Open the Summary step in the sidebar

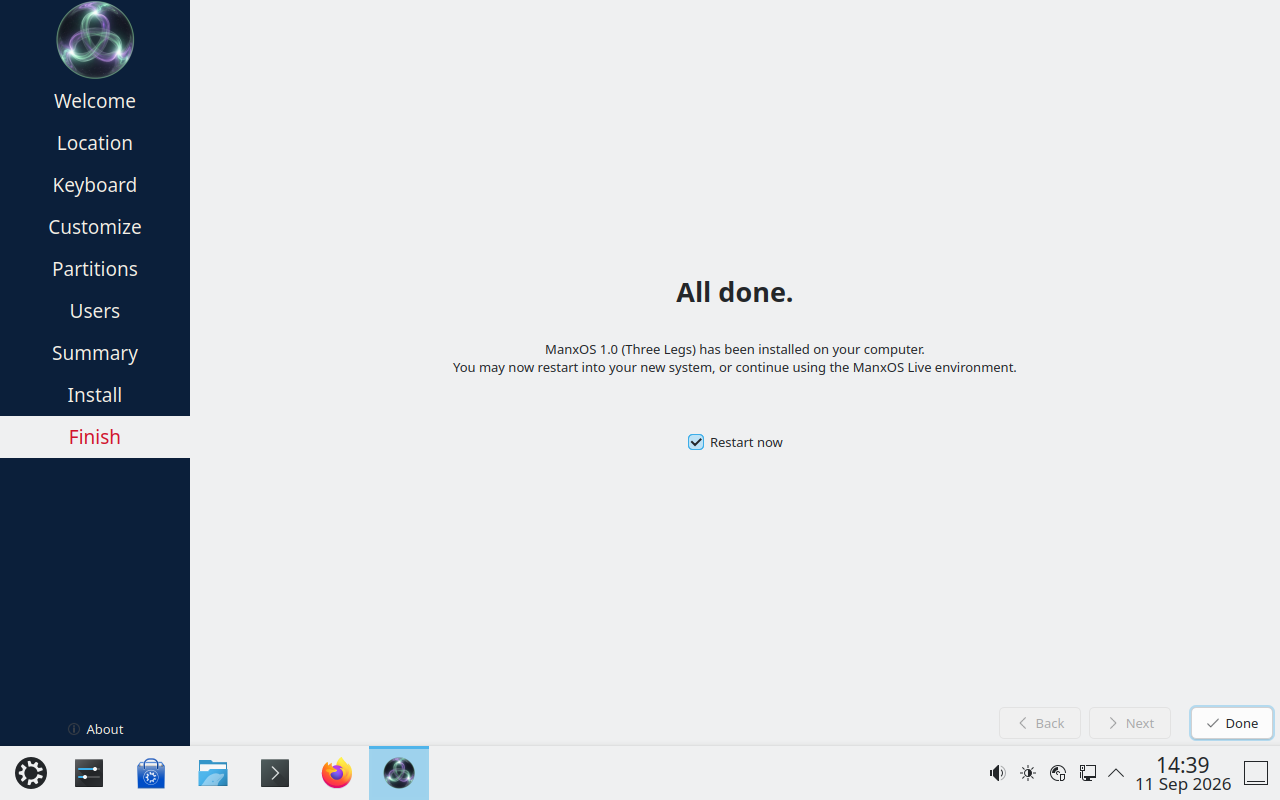95,353
